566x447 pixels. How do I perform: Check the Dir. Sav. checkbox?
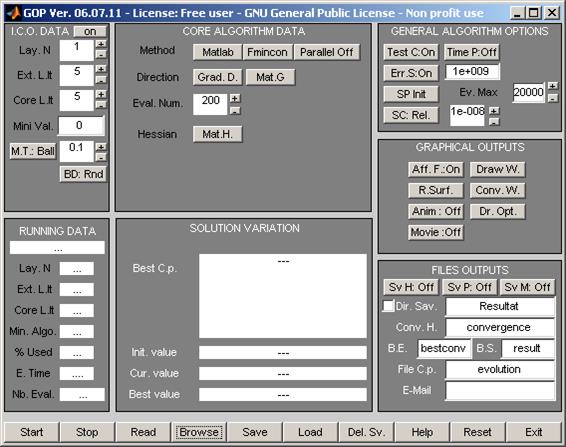click(388, 306)
